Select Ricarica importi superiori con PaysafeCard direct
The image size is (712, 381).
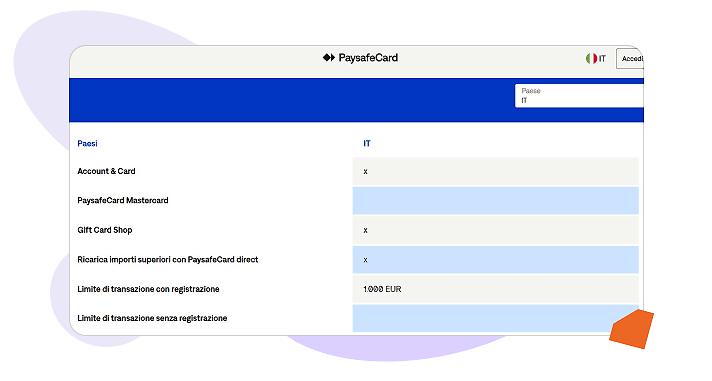click(168, 259)
